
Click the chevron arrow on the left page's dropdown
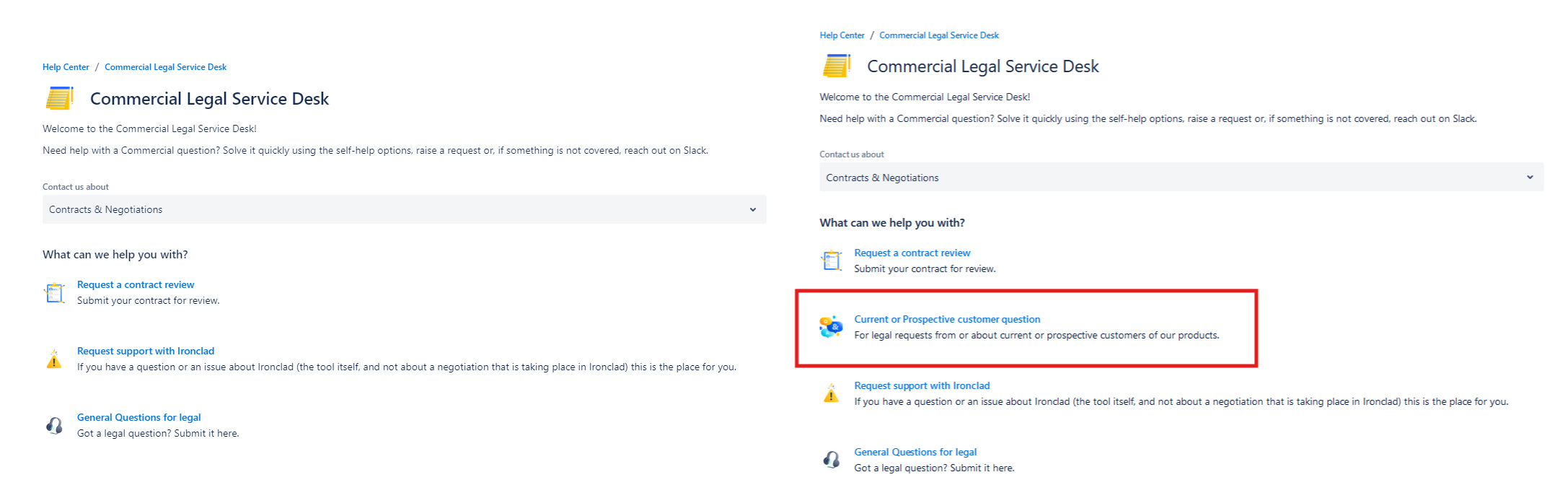point(752,209)
